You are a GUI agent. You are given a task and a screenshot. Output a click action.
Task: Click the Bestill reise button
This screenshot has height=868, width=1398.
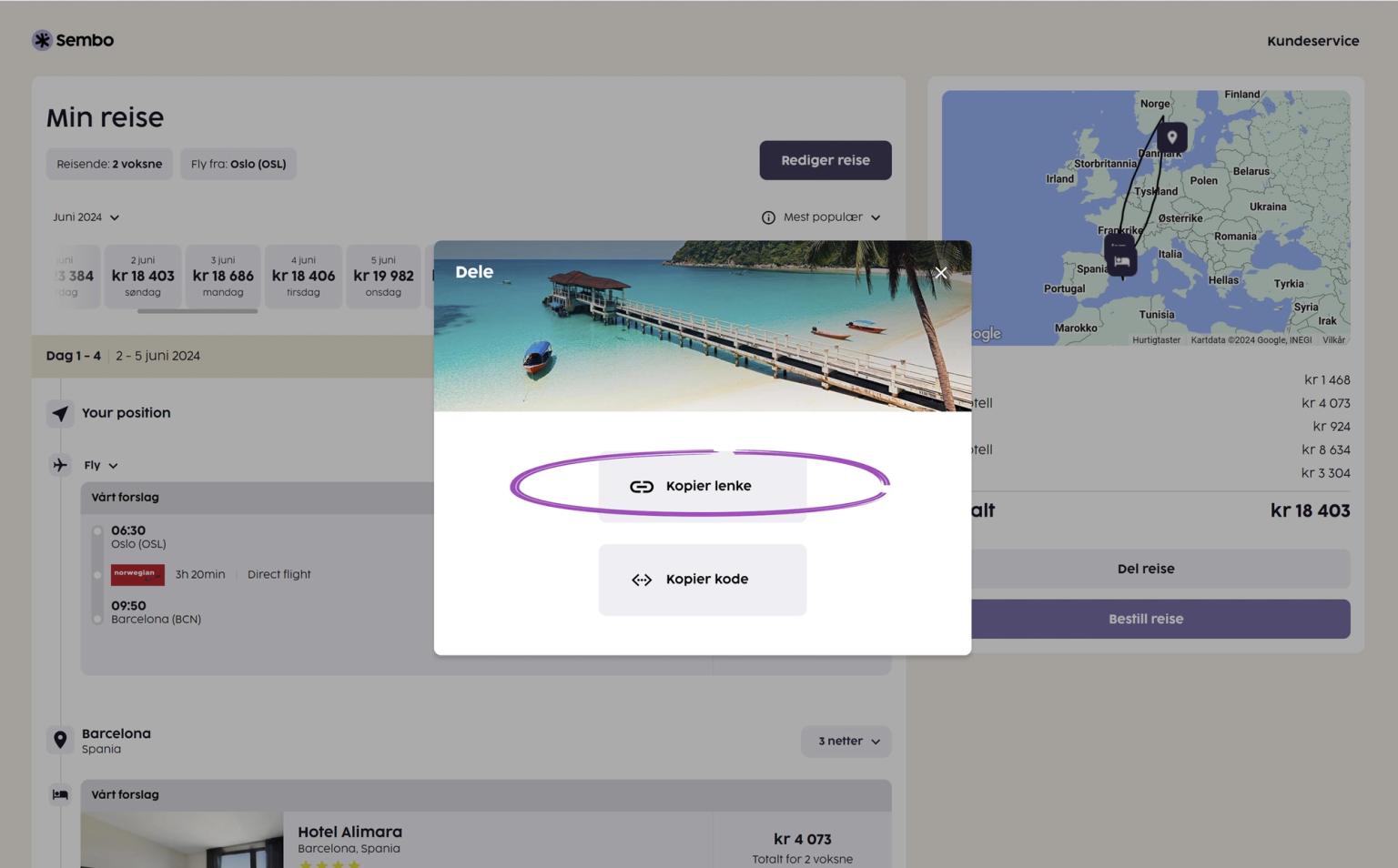[1147, 619]
